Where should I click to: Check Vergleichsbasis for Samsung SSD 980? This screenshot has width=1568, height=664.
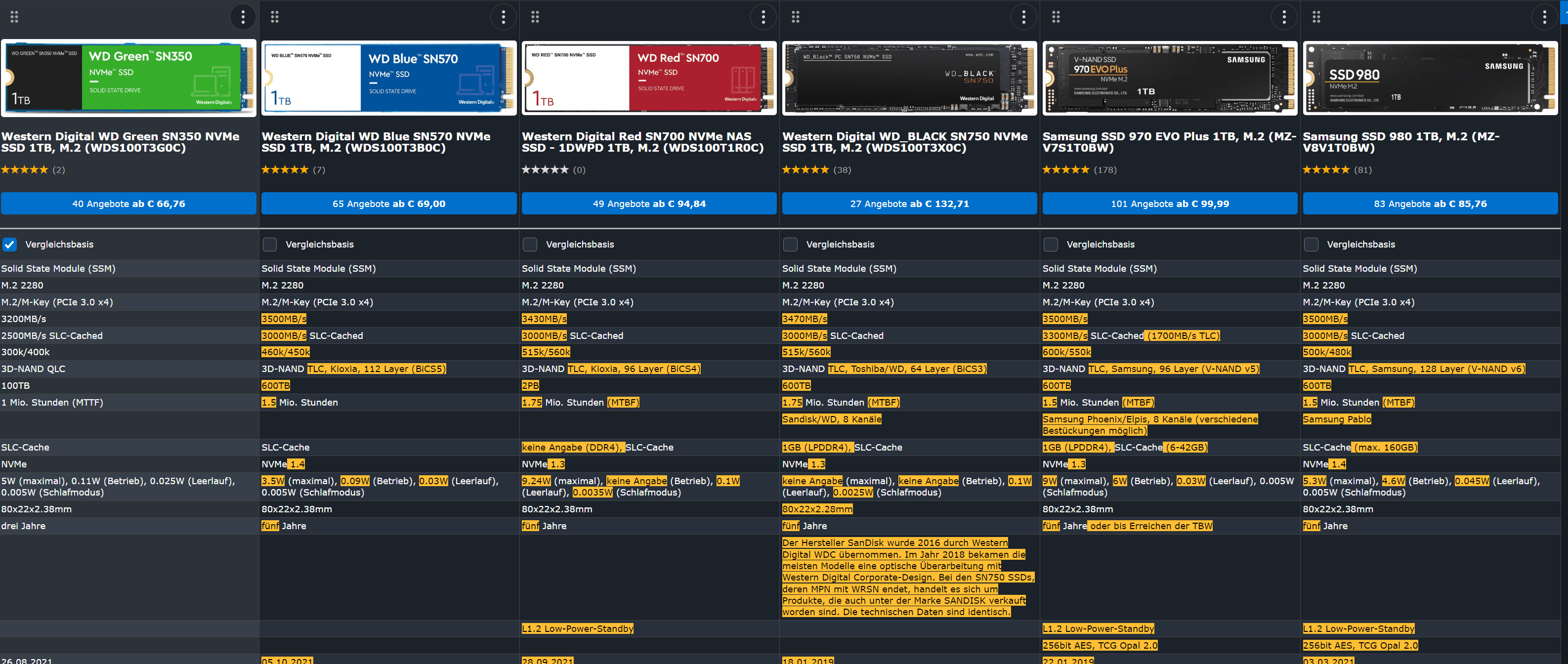pos(1311,245)
